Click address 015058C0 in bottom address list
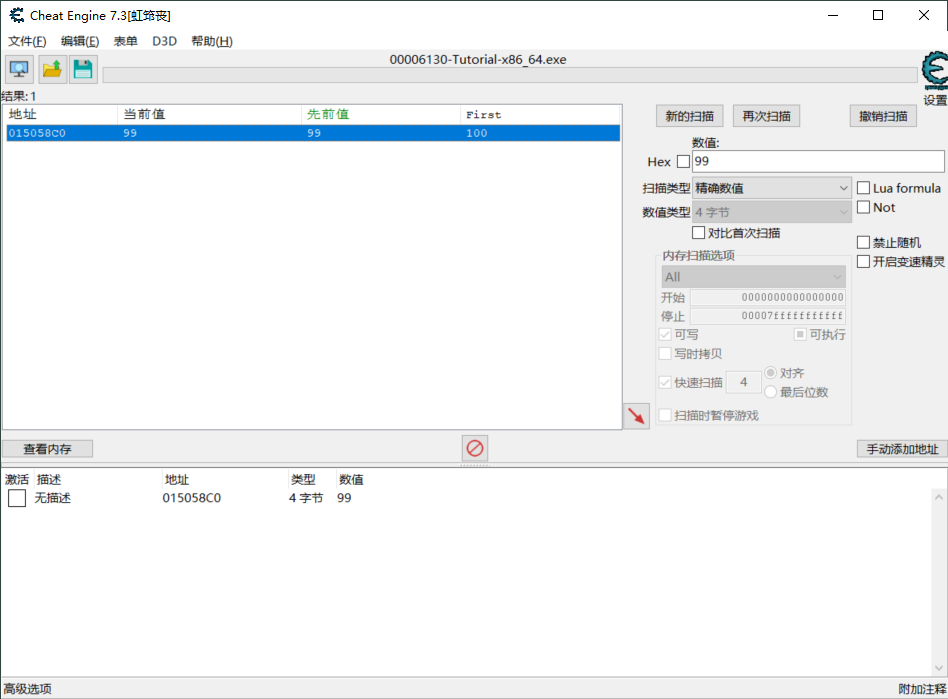Viewport: 948px width, 699px height. 192,498
